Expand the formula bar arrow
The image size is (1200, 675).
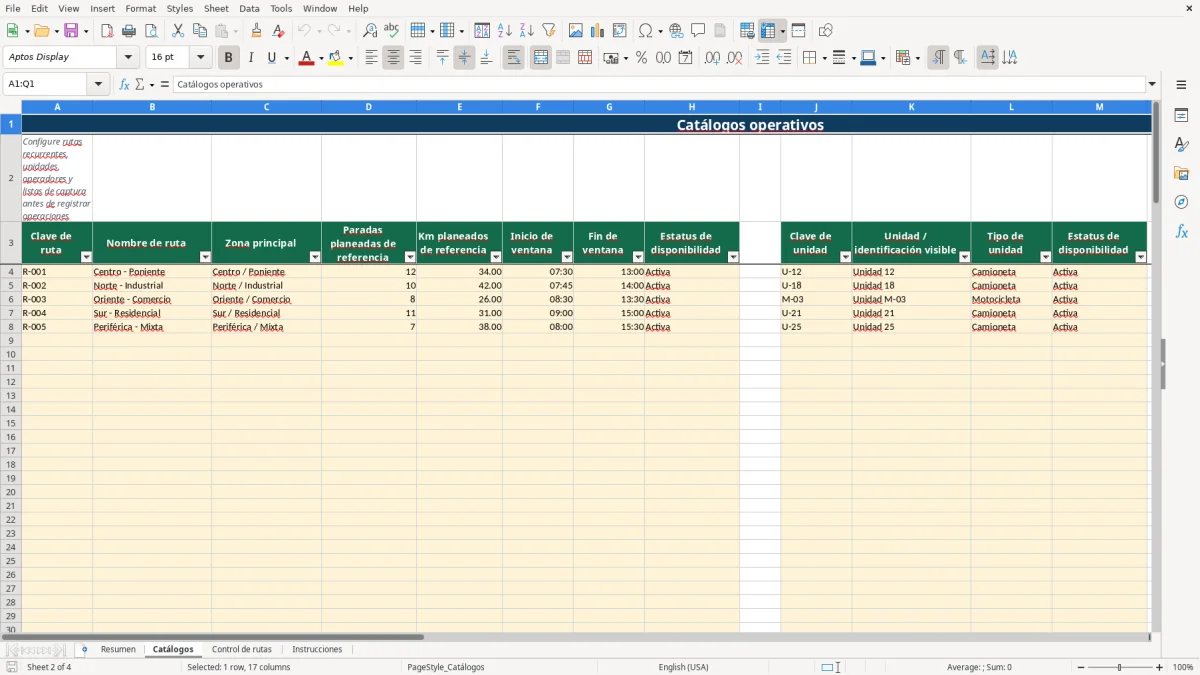[1152, 84]
